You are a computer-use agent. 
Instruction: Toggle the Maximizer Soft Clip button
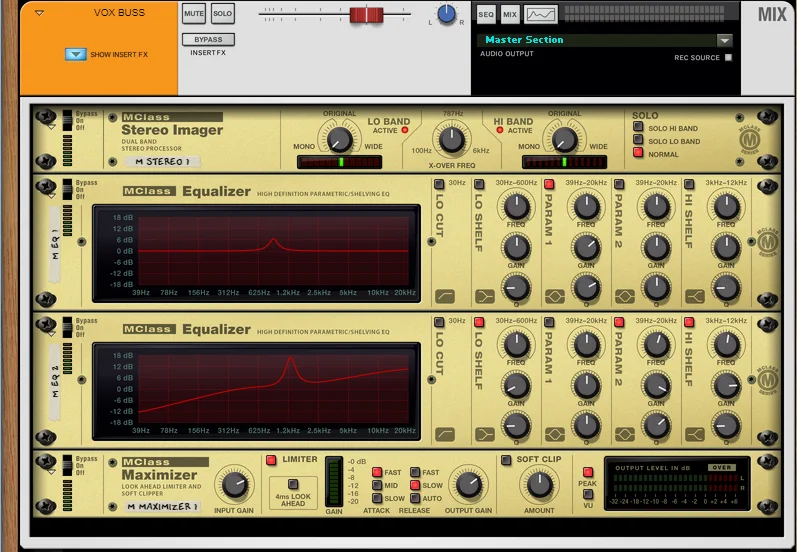click(x=506, y=460)
